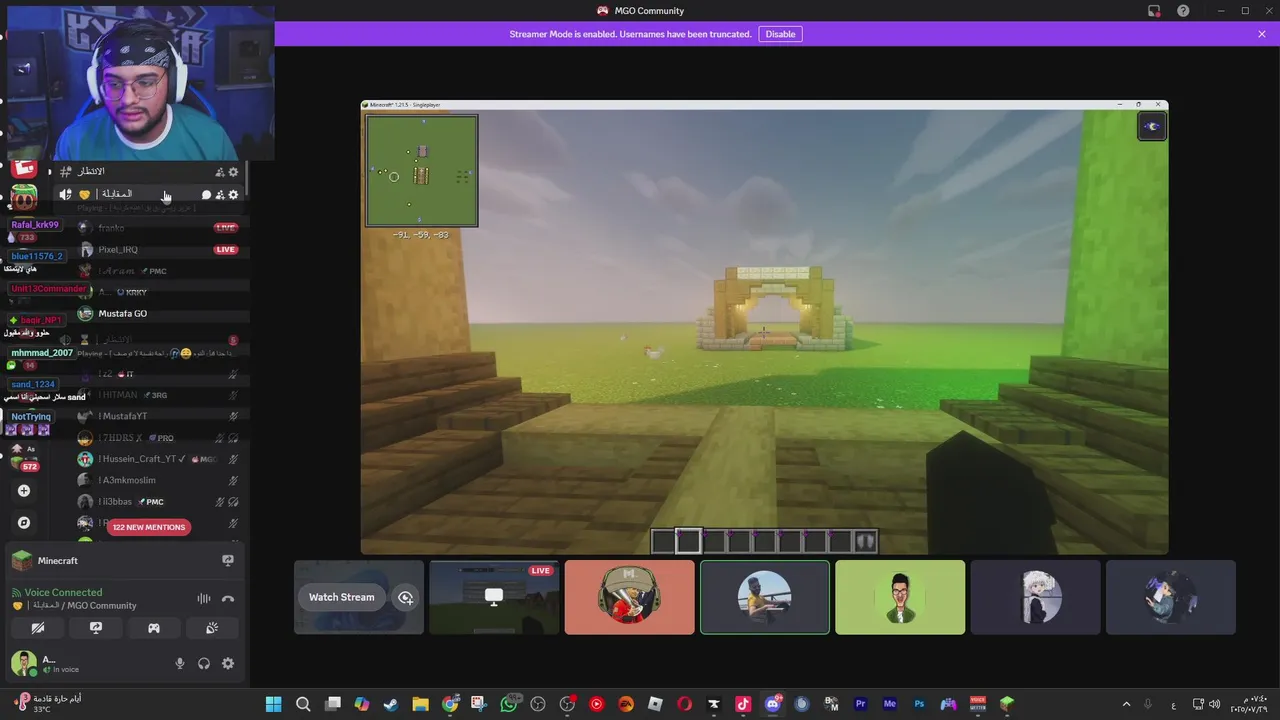Start an activity with gamepad icon

coord(154,628)
